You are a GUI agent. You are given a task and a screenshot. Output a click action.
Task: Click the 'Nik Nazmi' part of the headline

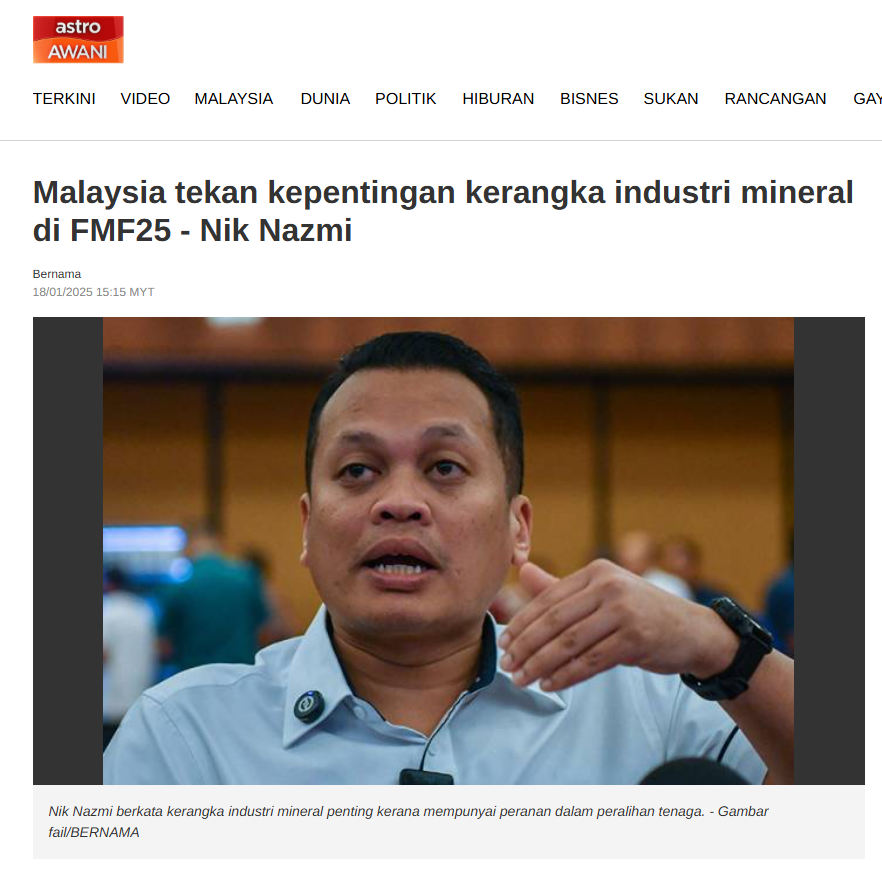276,230
